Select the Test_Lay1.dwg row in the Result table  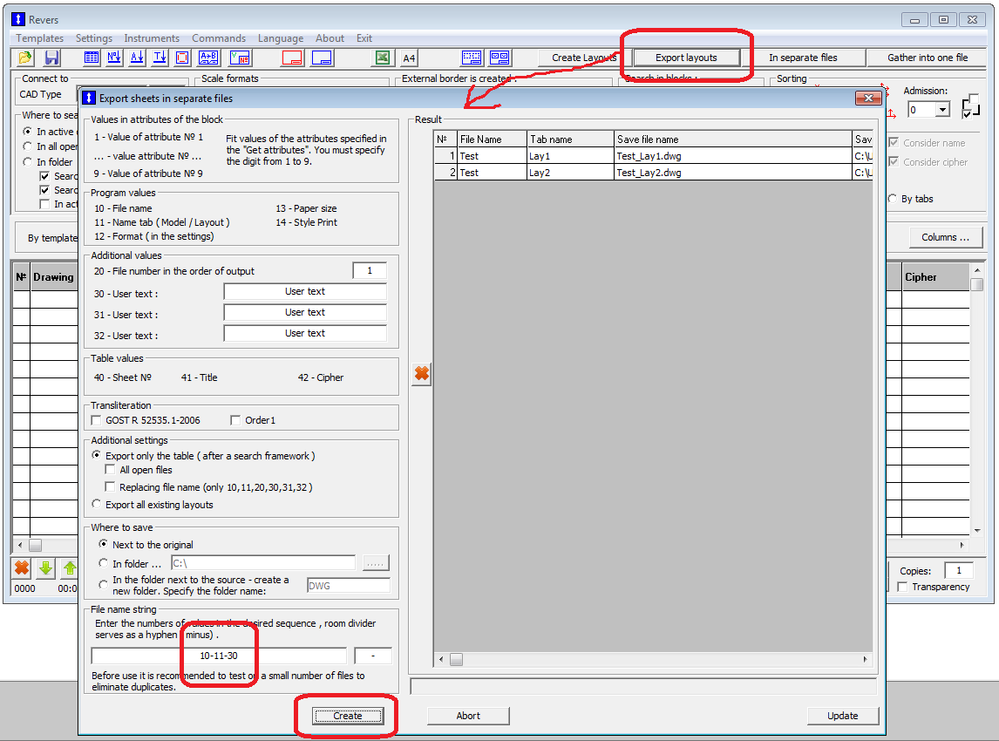pyautogui.click(x=653, y=156)
